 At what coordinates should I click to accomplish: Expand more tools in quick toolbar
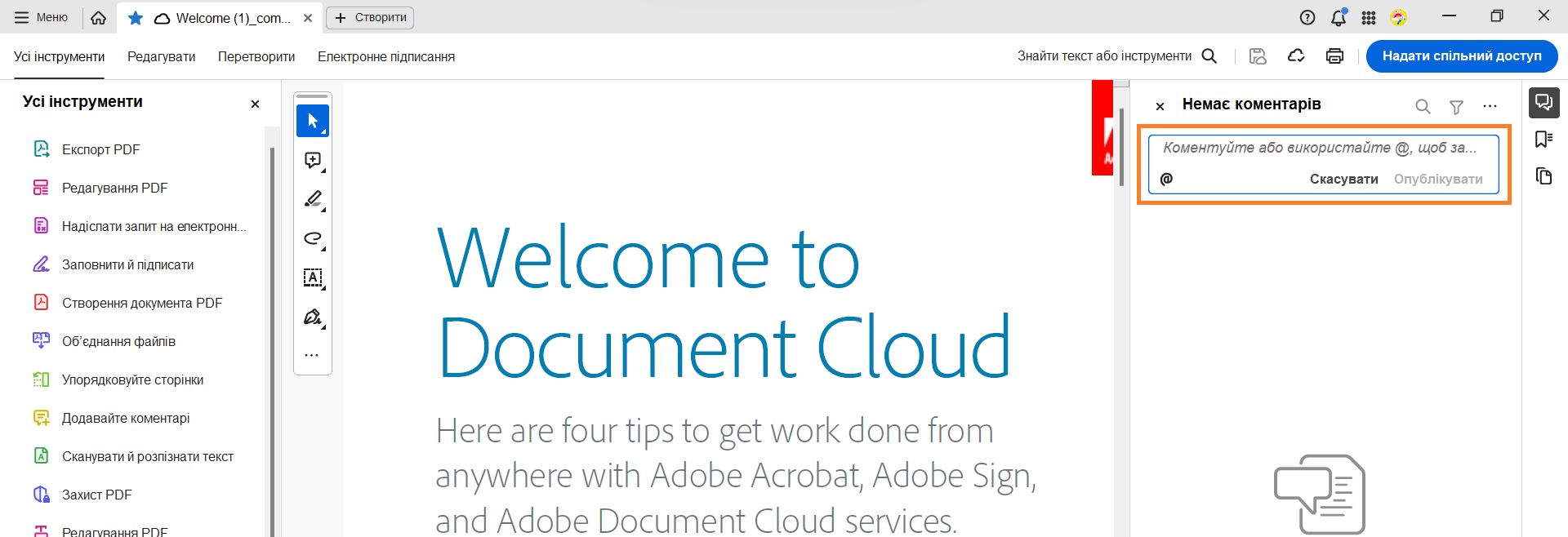[312, 355]
